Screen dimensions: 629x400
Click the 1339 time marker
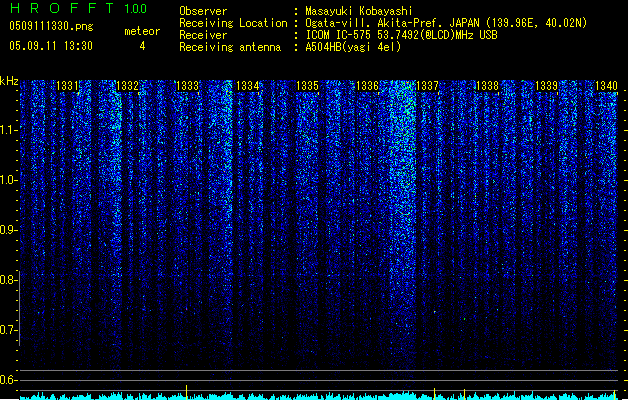546,86
